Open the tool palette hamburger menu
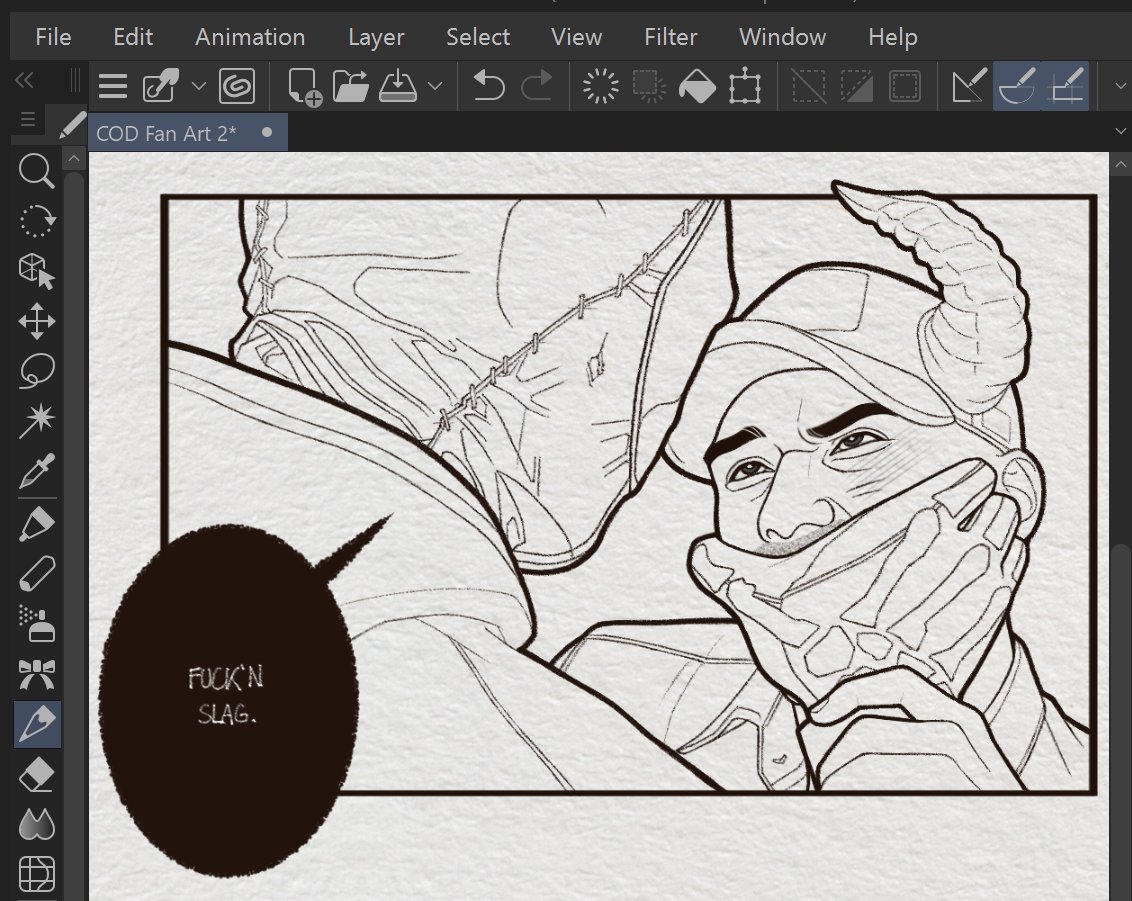Image resolution: width=1132 pixels, height=901 pixels. (x=27, y=119)
